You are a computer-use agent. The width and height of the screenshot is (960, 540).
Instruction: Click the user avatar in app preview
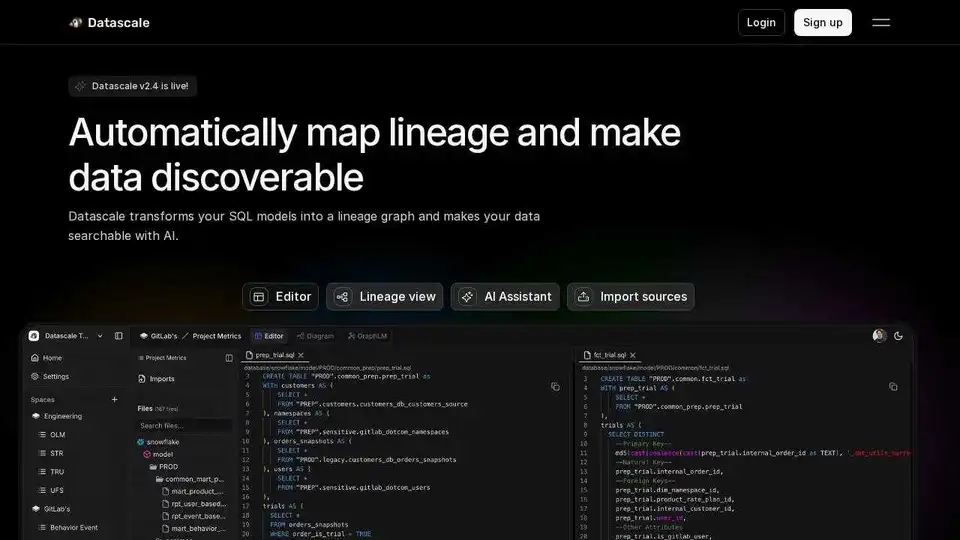[x=879, y=336]
